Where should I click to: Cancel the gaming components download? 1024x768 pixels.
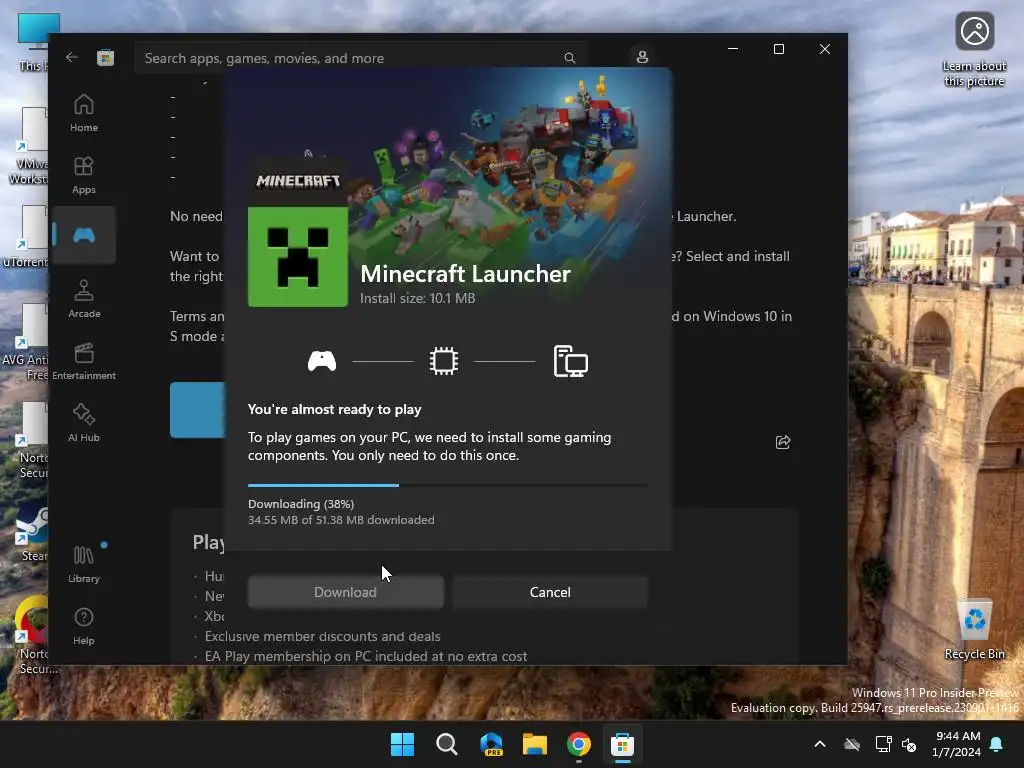(550, 592)
